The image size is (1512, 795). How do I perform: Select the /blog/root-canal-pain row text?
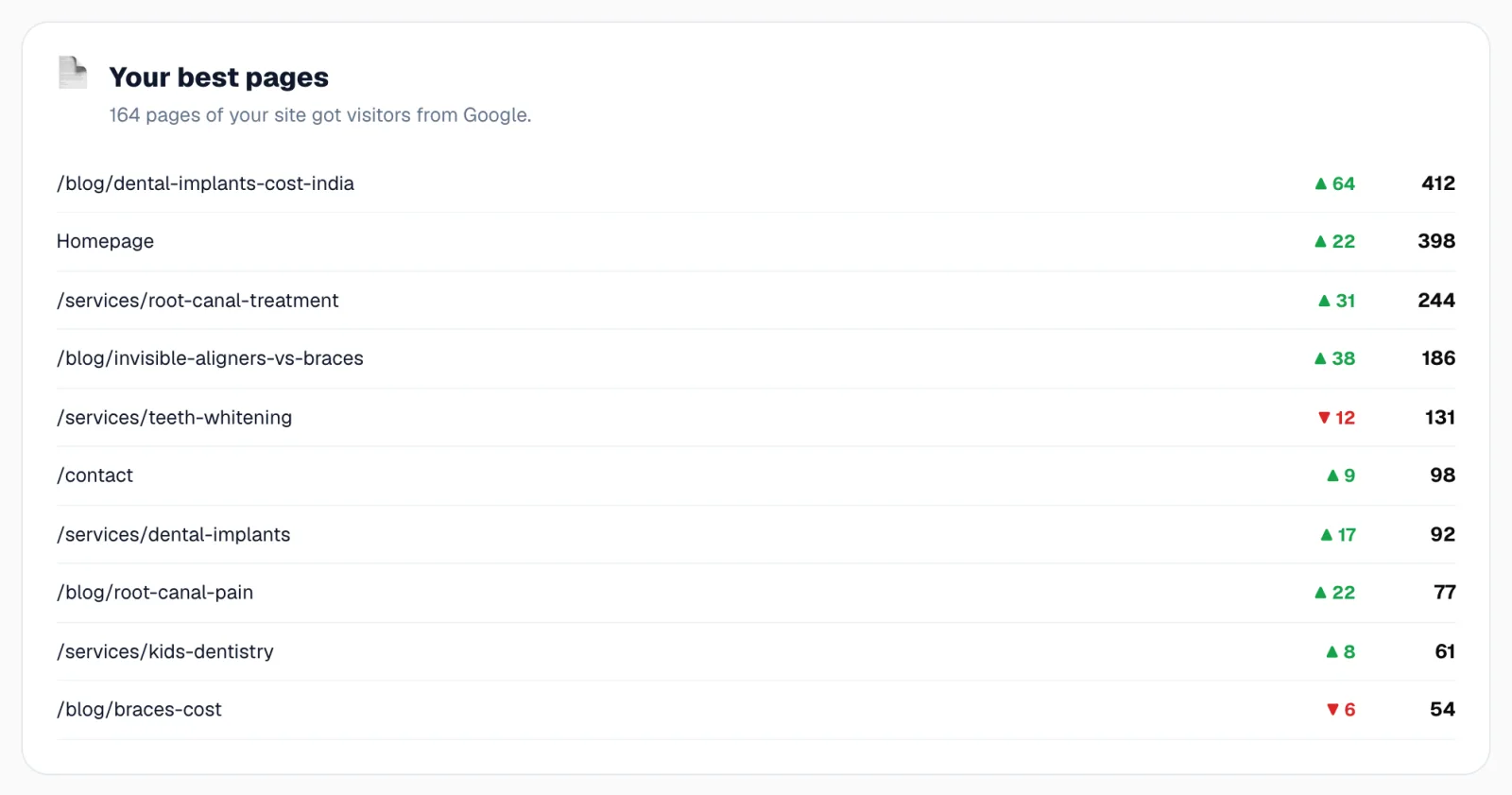[155, 593]
